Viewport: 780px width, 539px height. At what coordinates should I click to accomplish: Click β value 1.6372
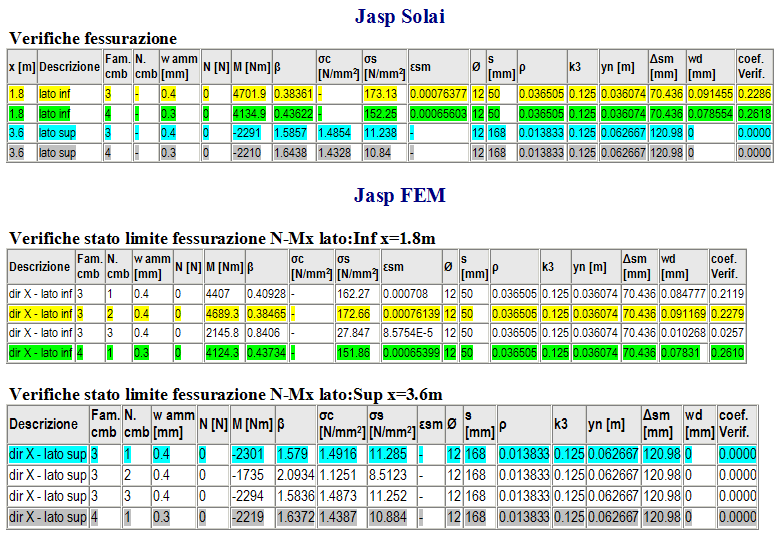click(x=295, y=517)
